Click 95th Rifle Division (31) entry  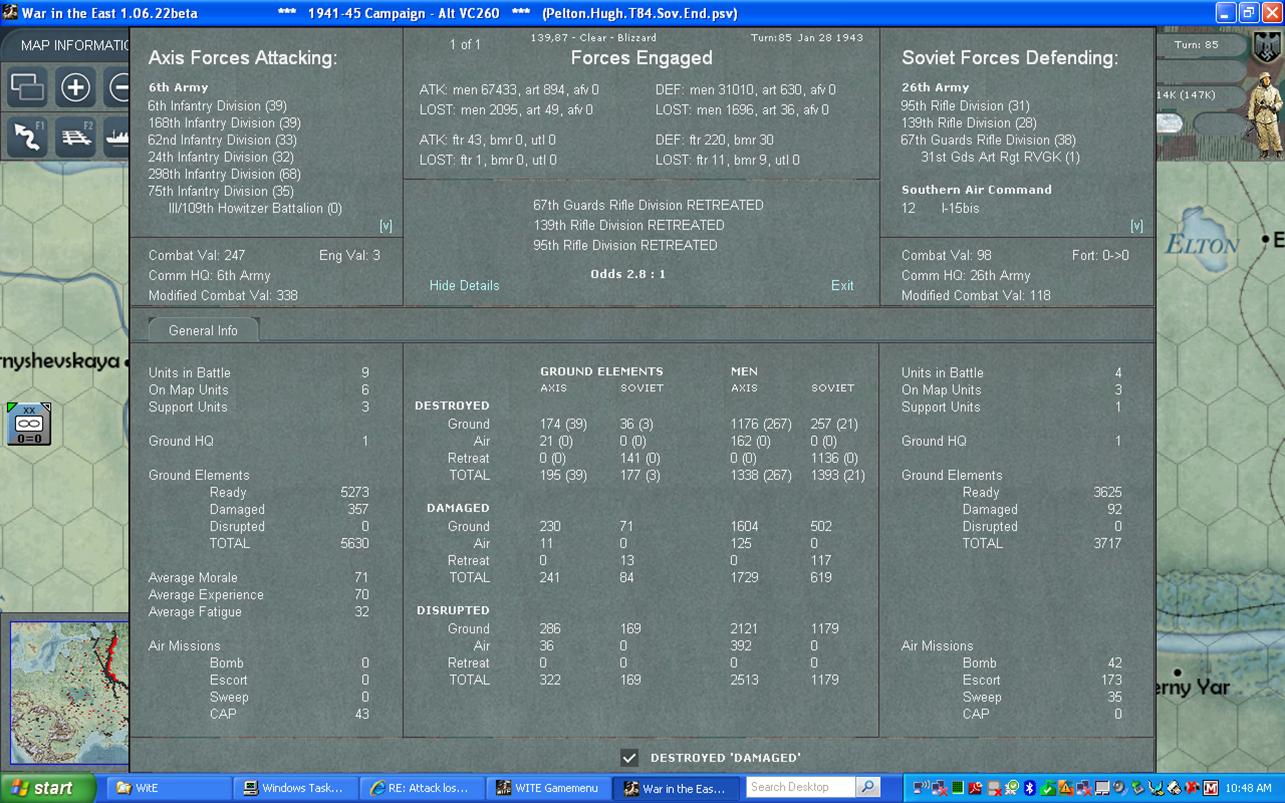[x=965, y=106]
